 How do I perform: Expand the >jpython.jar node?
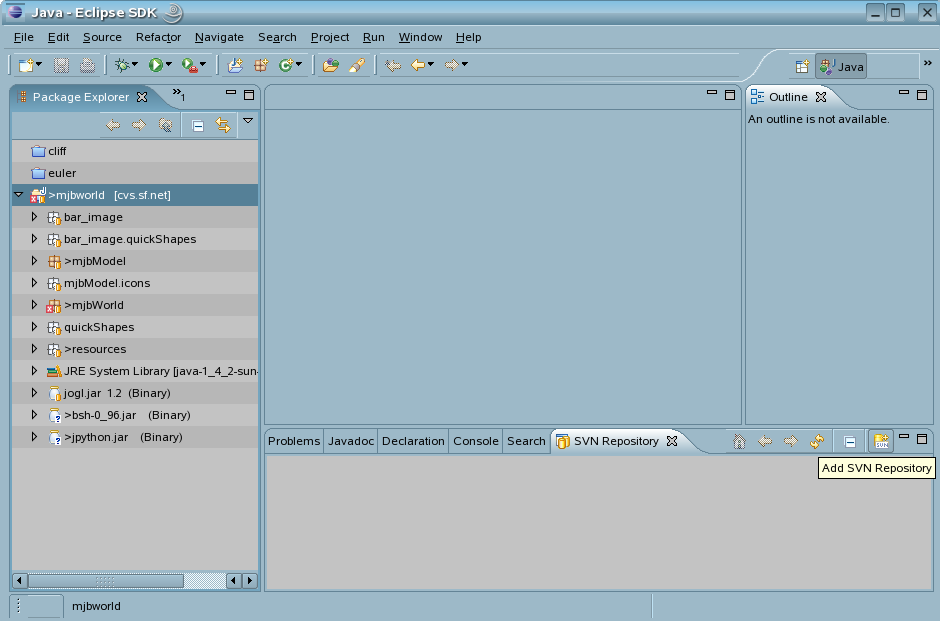[x=34, y=436]
